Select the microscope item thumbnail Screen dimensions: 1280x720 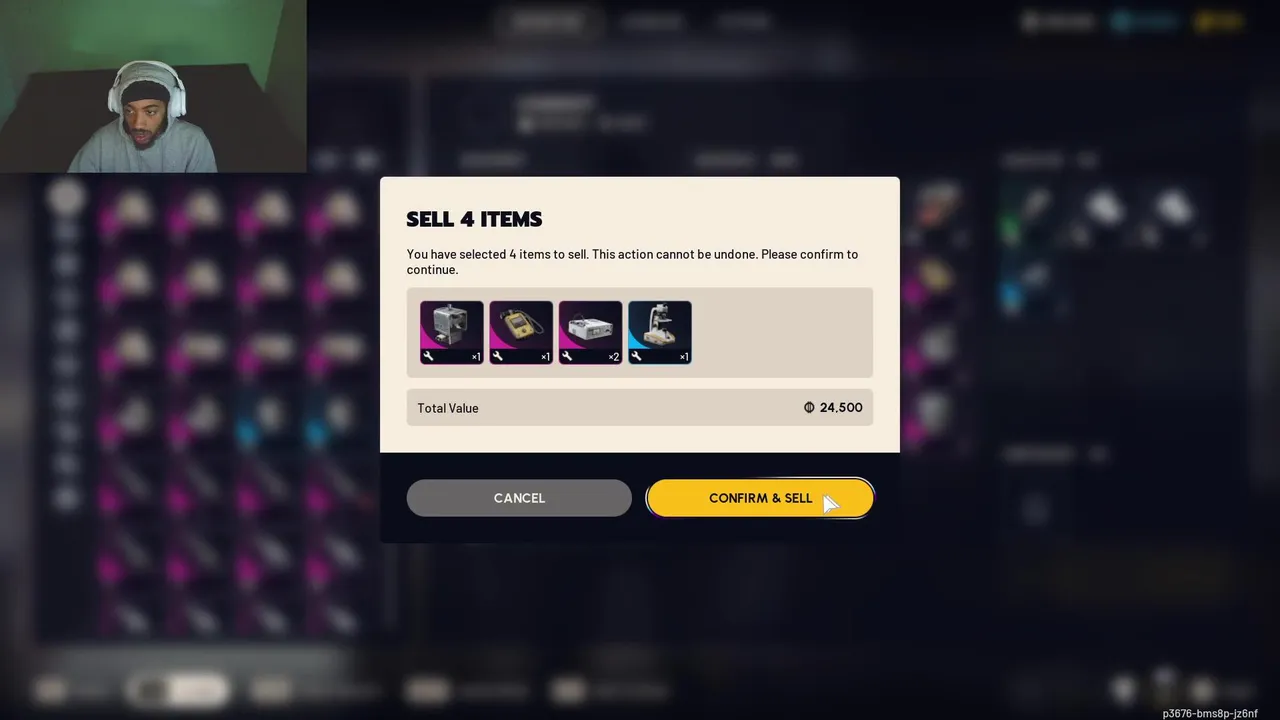(660, 332)
